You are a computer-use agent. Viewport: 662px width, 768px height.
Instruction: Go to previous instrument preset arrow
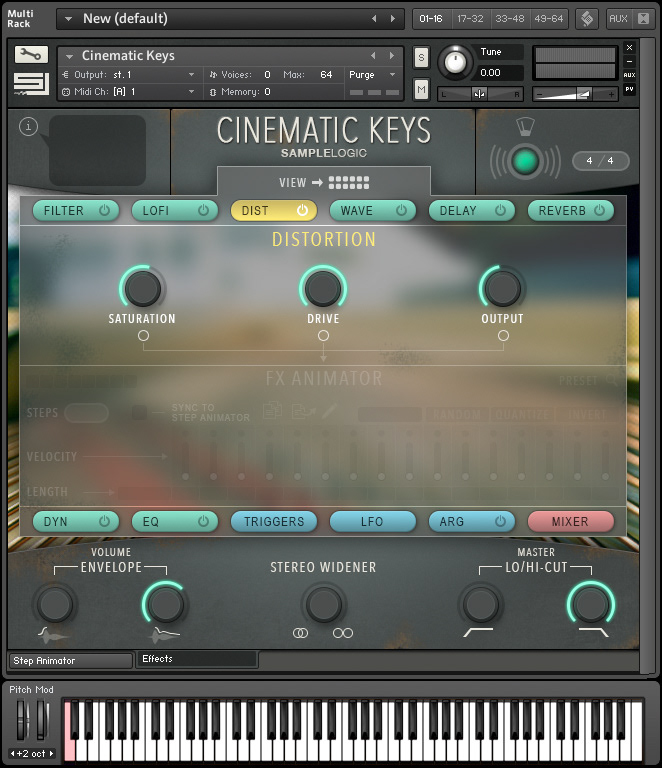[374, 56]
